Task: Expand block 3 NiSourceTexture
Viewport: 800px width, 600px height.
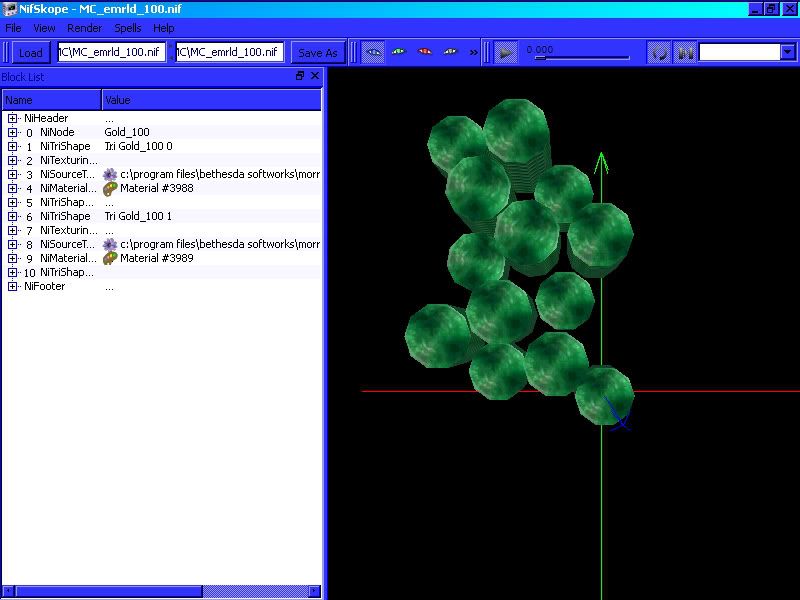Action: (x=12, y=174)
